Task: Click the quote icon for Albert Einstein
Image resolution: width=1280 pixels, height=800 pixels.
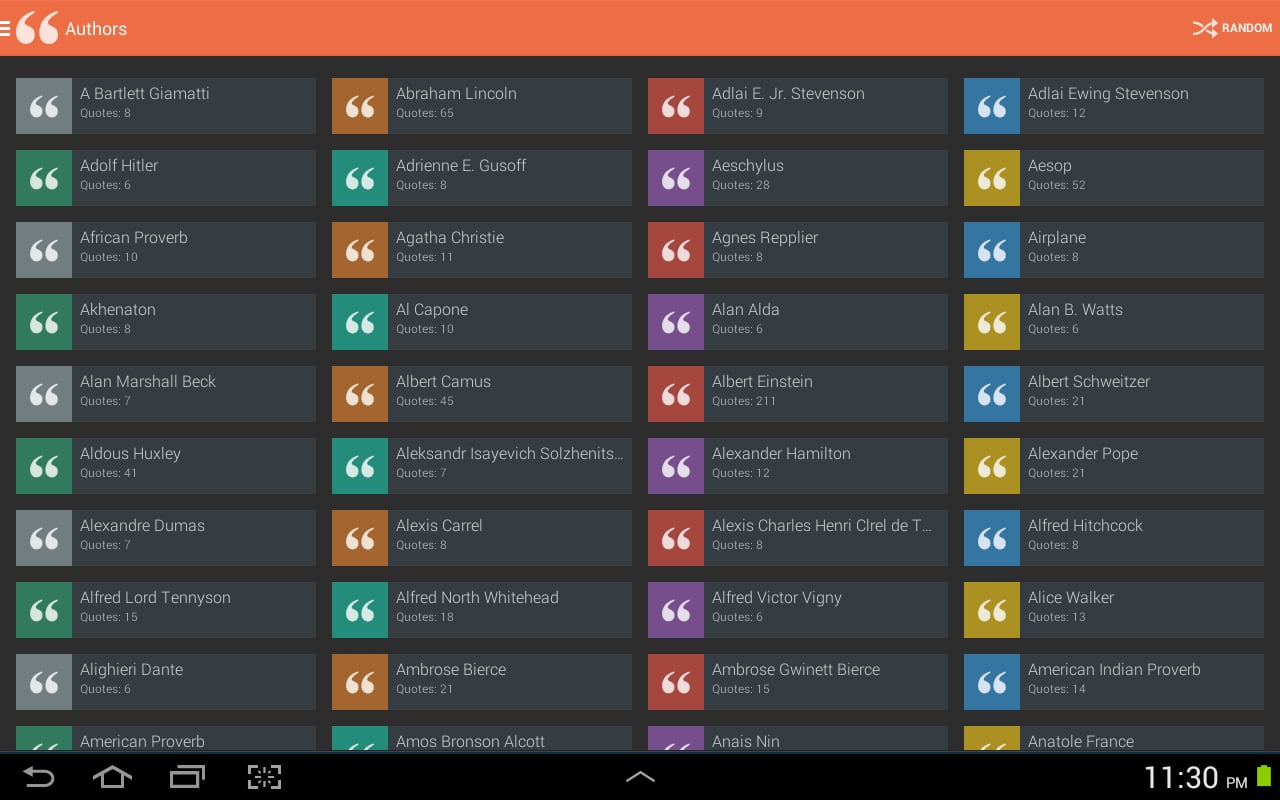Action: 676,394
